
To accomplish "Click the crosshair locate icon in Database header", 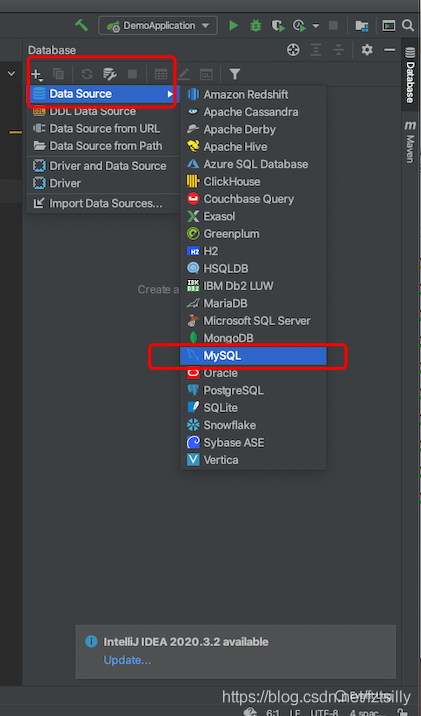I will [293, 49].
